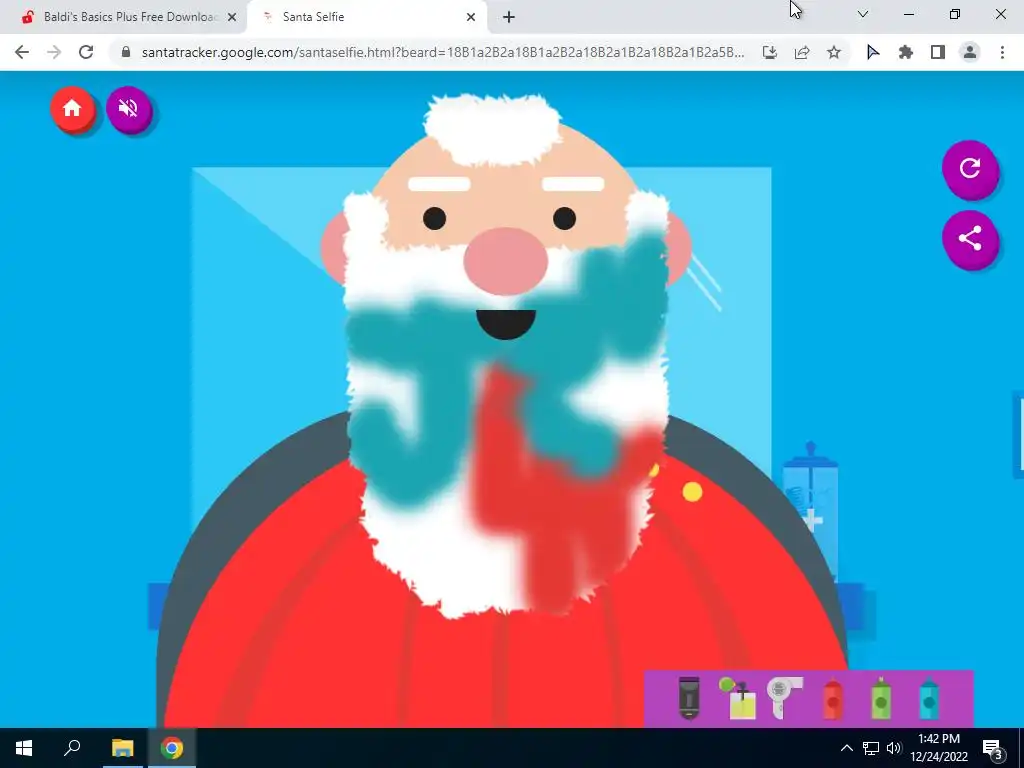The image size is (1024, 768).
Task: Go back to the previous page
Action: point(22,52)
